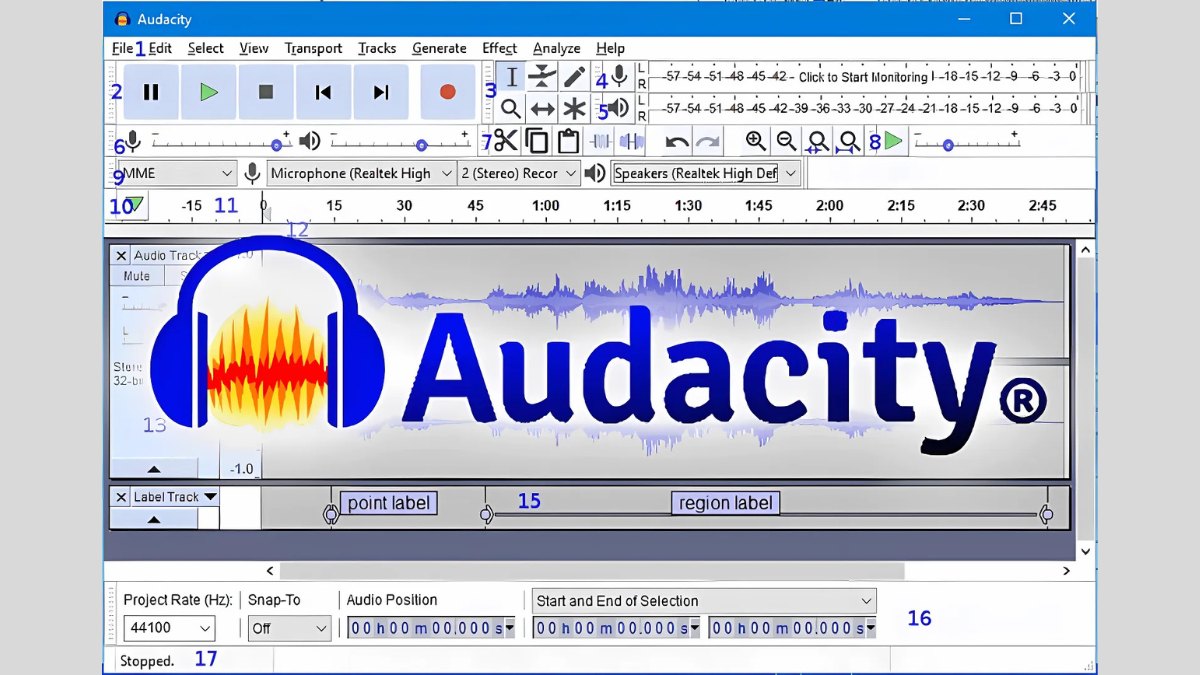
Task: Click the recording volume slider handle
Action: coord(277,145)
